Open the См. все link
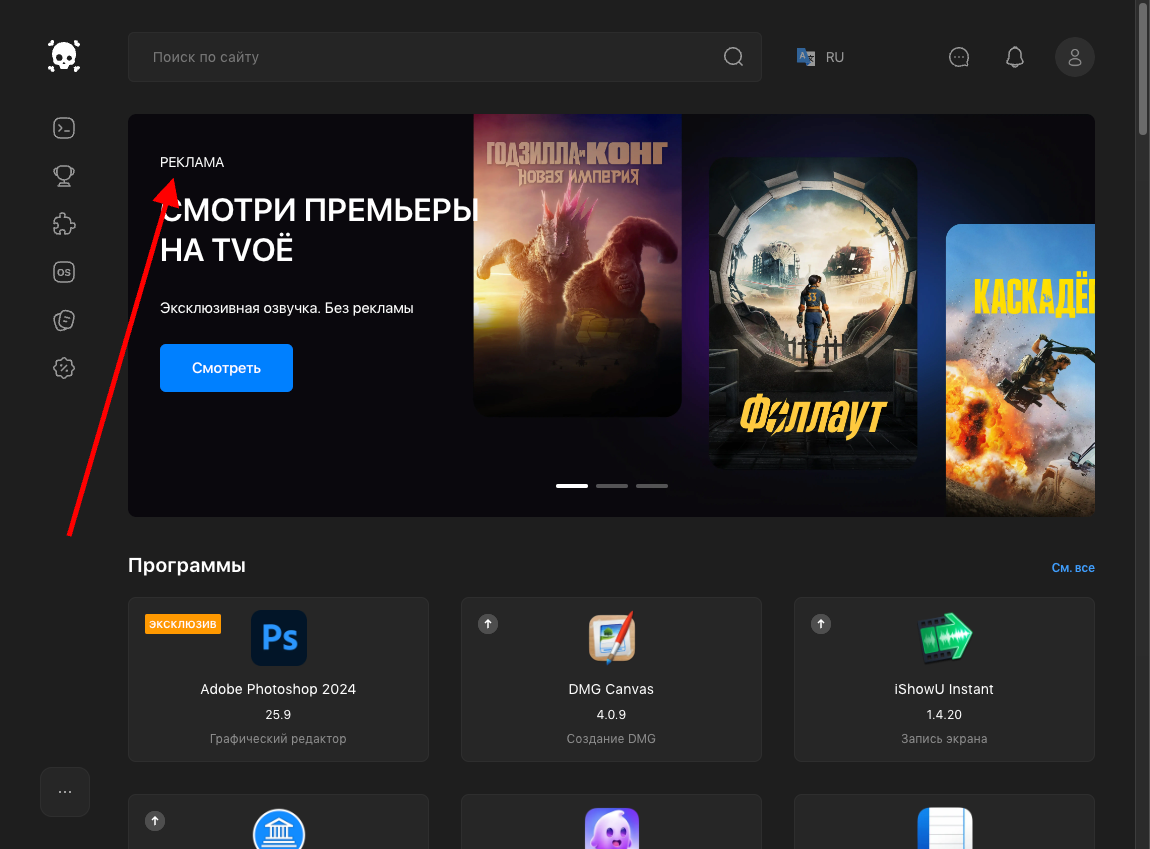Screen dimensions: 1150x849 [1073, 567]
